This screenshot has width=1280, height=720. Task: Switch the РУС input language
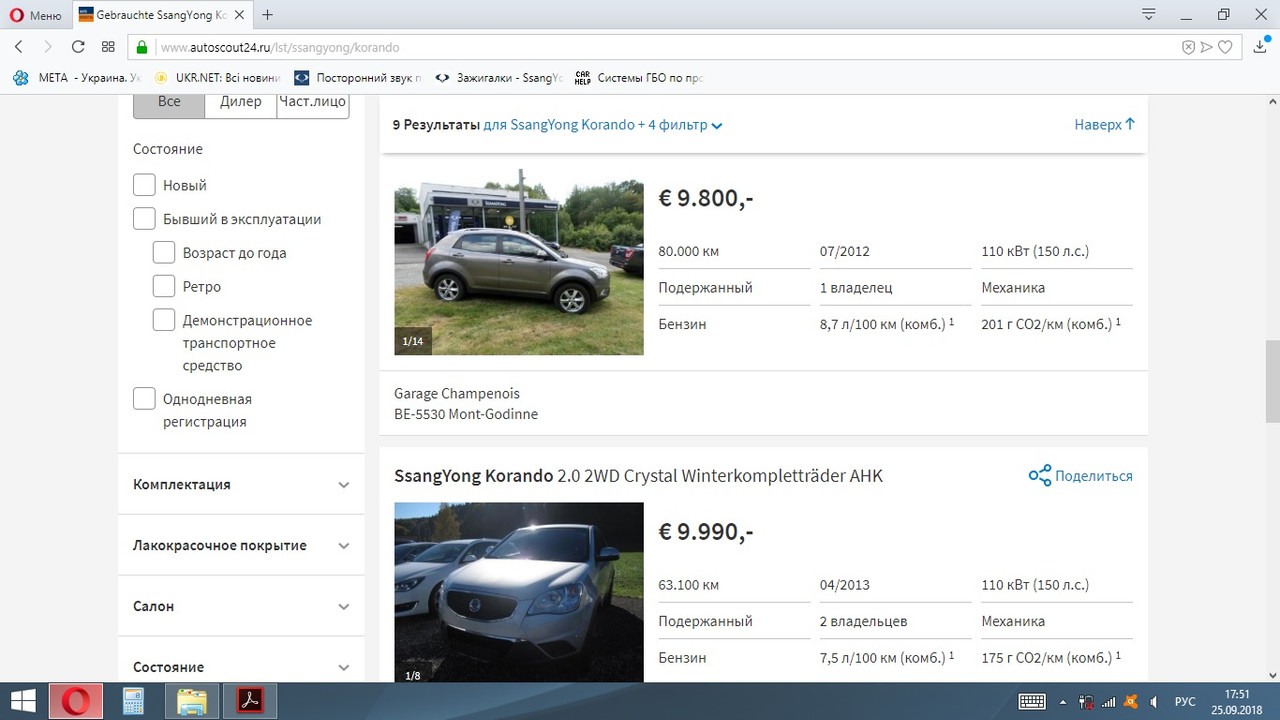pyautogui.click(x=1185, y=701)
